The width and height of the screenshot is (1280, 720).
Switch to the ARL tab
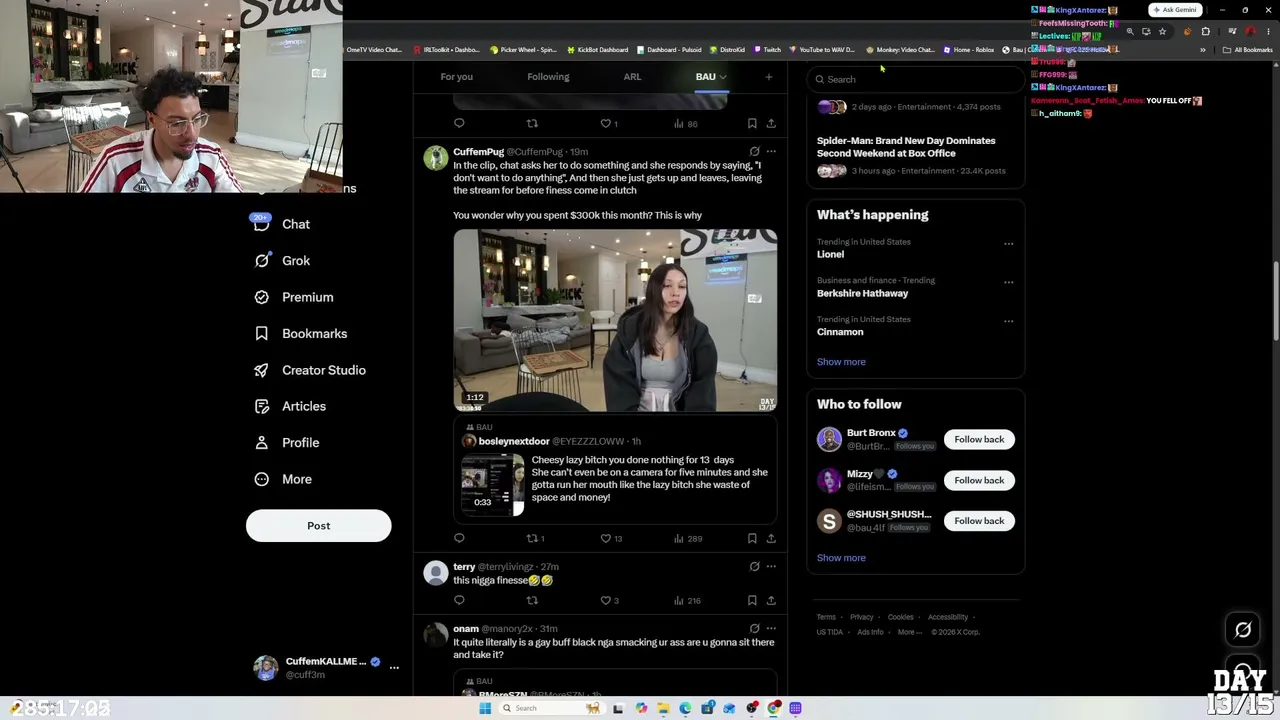point(632,77)
